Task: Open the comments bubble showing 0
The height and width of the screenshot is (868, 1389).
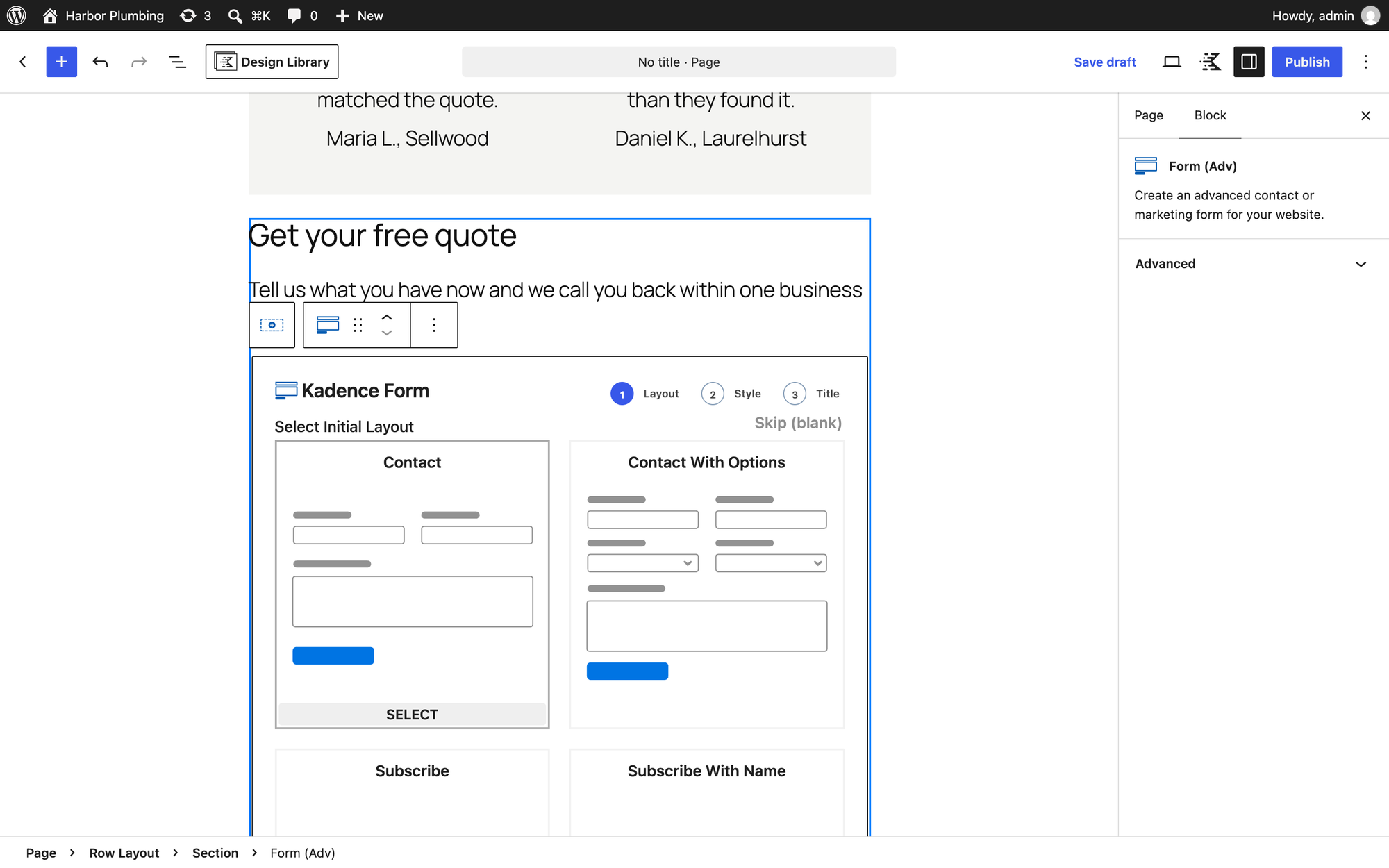Action: click(x=302, y=15)
